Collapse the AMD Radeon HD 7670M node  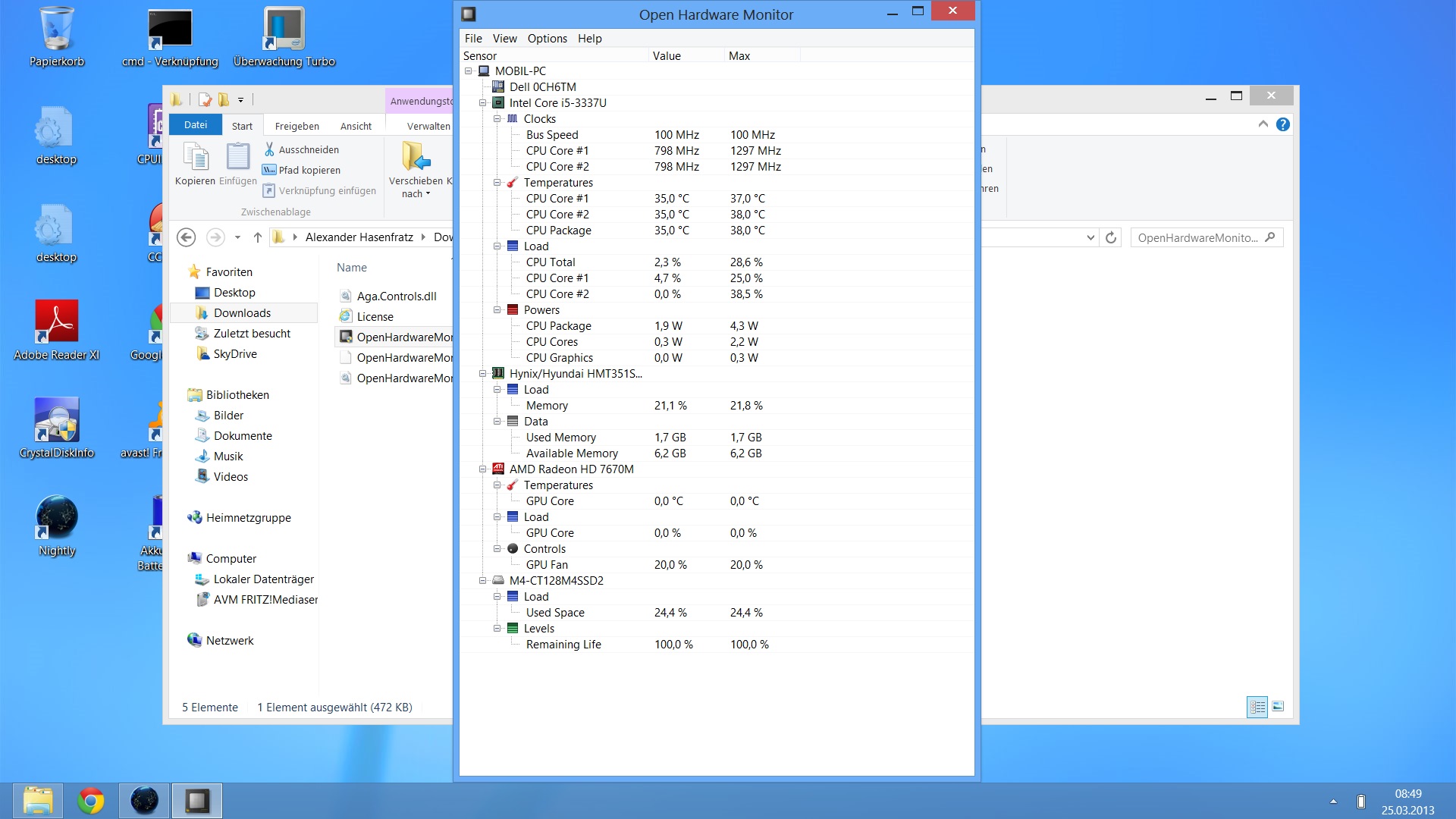tap(483, 469)
